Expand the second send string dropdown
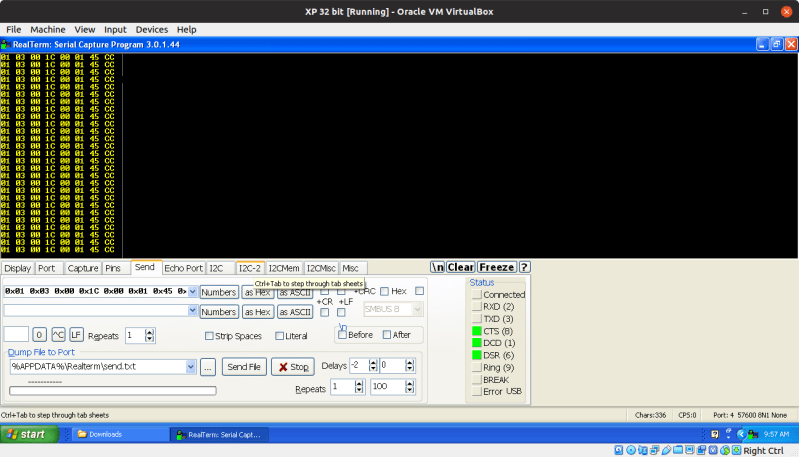 (x=192, y=310)
